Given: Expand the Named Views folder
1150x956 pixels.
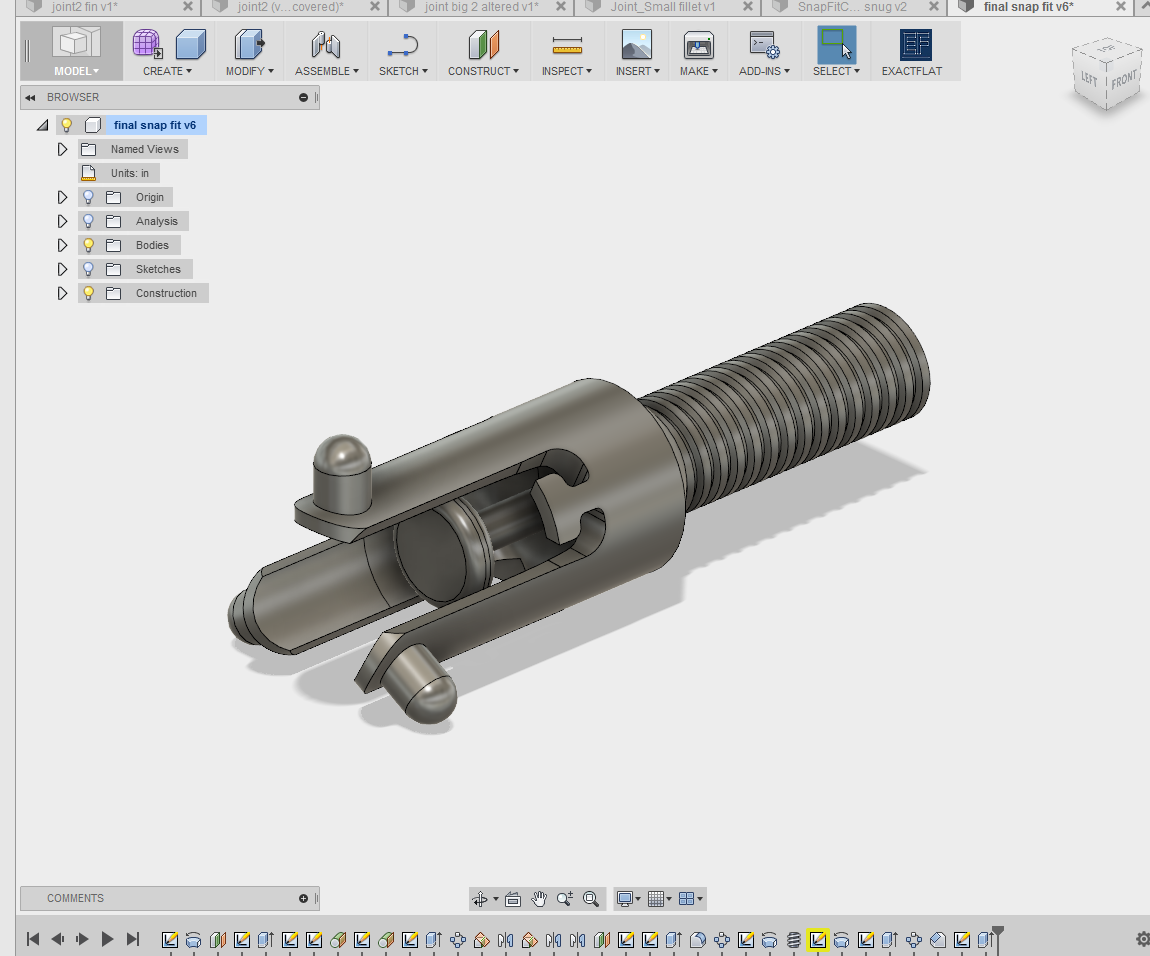Looking at the screenshot, I should click(x=62, y=149).
